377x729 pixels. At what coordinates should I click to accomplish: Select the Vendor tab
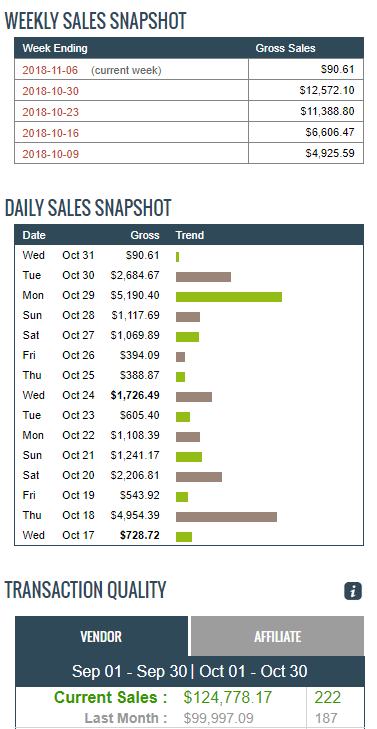tap(101, 636)
